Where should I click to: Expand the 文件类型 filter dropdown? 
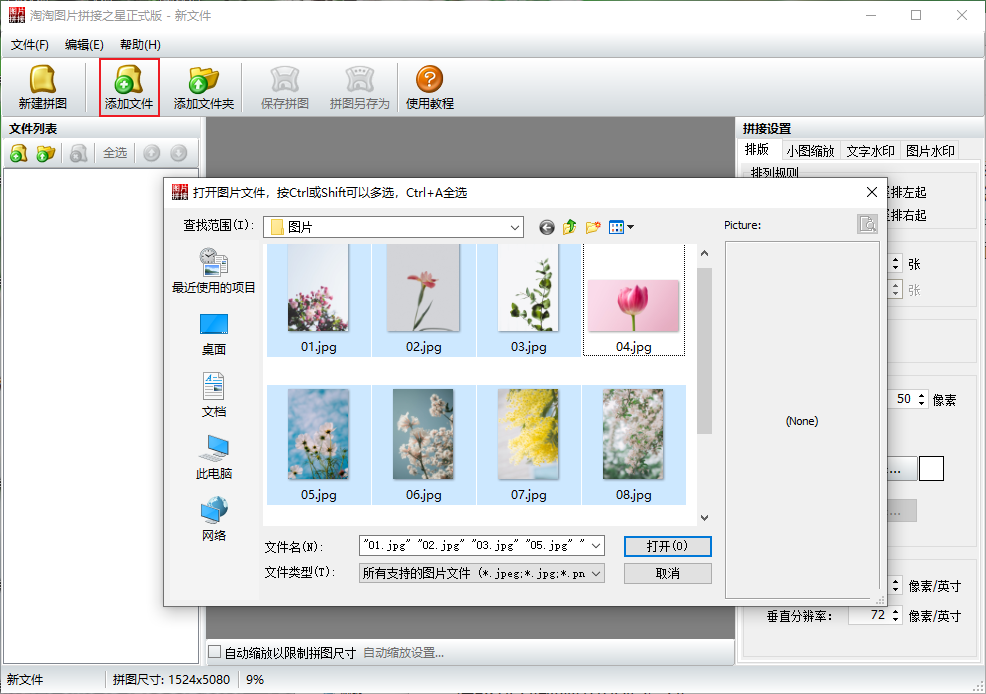(597, 573)
